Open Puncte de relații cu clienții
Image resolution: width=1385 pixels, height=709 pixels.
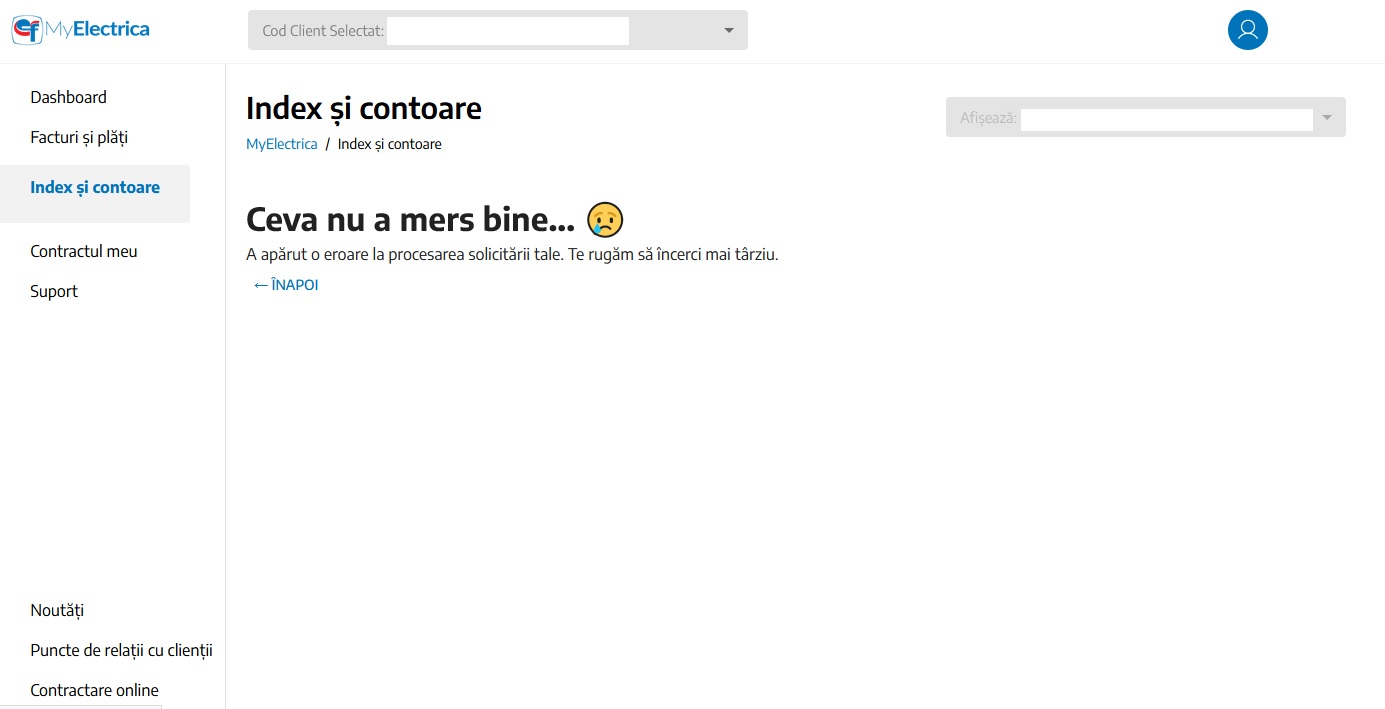coord(121,650)
